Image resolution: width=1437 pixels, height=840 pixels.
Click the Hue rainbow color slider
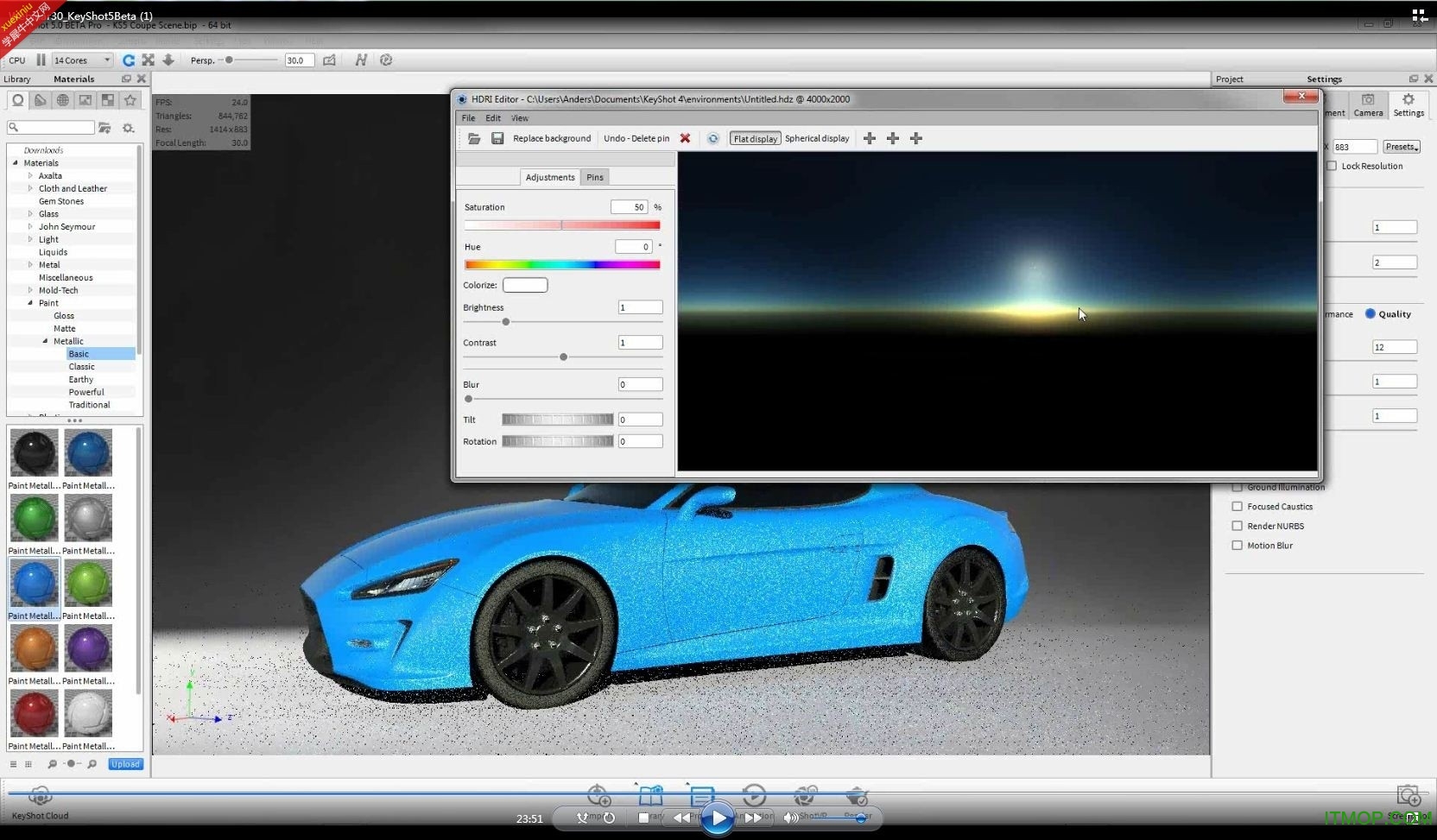click(x=562, y=265)
